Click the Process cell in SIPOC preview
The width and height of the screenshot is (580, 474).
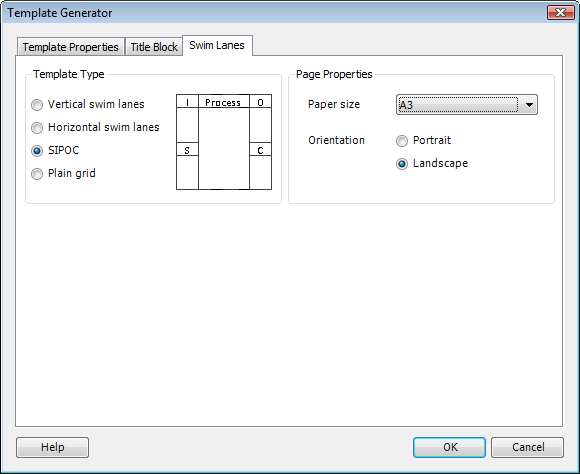pyautogui.click(x=223, y=102)
